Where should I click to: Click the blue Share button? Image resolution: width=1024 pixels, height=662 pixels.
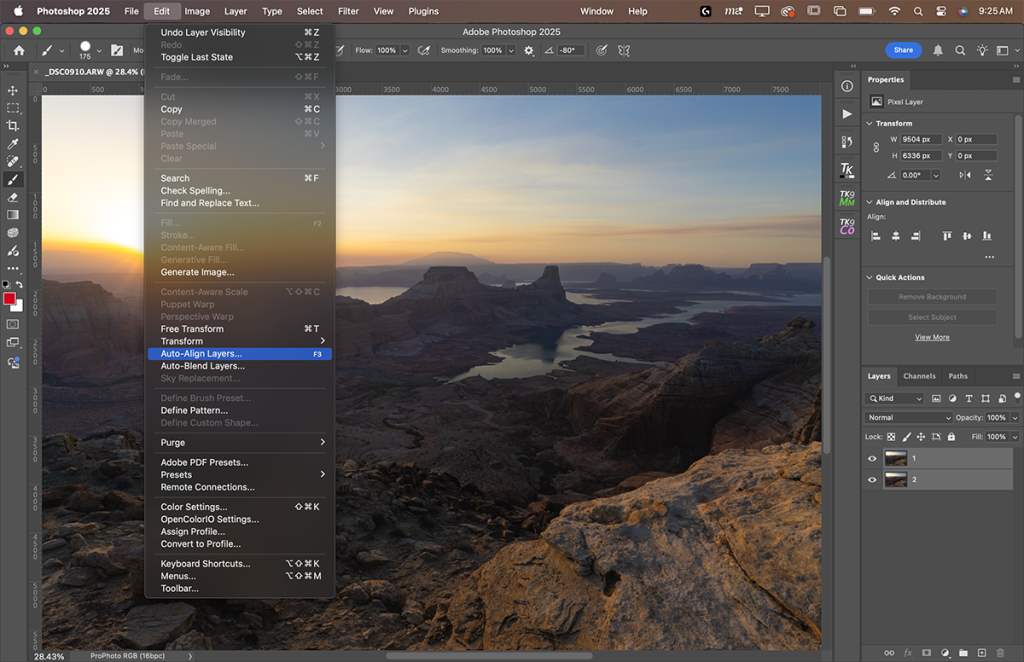coord(903,50)
